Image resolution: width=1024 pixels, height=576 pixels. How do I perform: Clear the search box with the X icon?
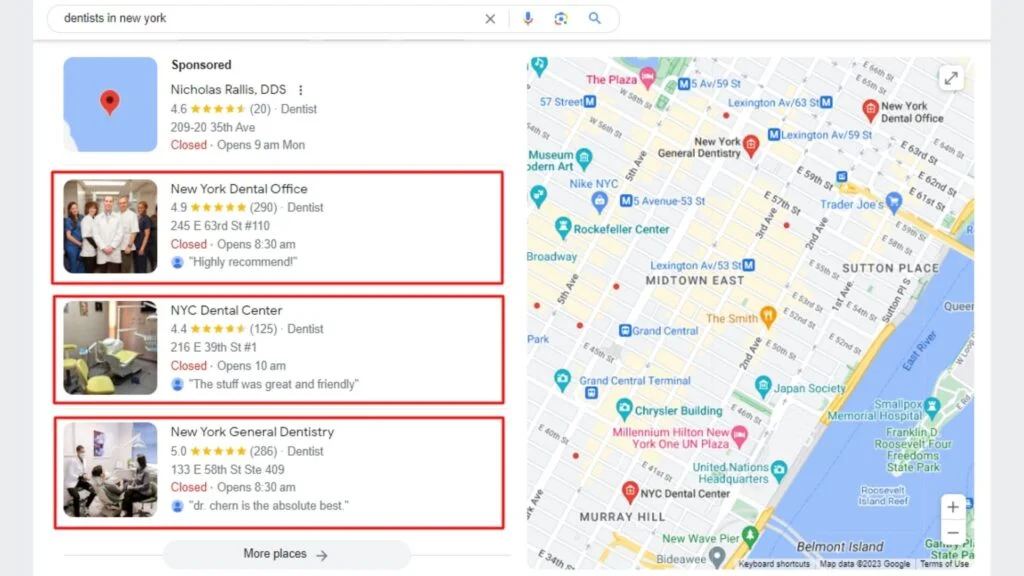[490, 19]
